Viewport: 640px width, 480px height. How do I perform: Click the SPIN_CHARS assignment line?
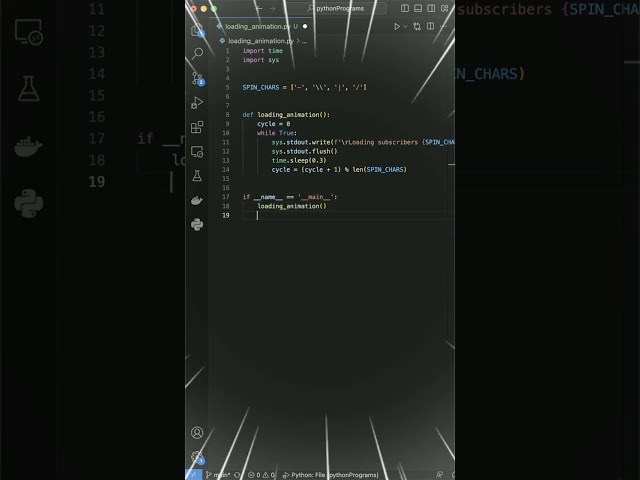point(304,87)
